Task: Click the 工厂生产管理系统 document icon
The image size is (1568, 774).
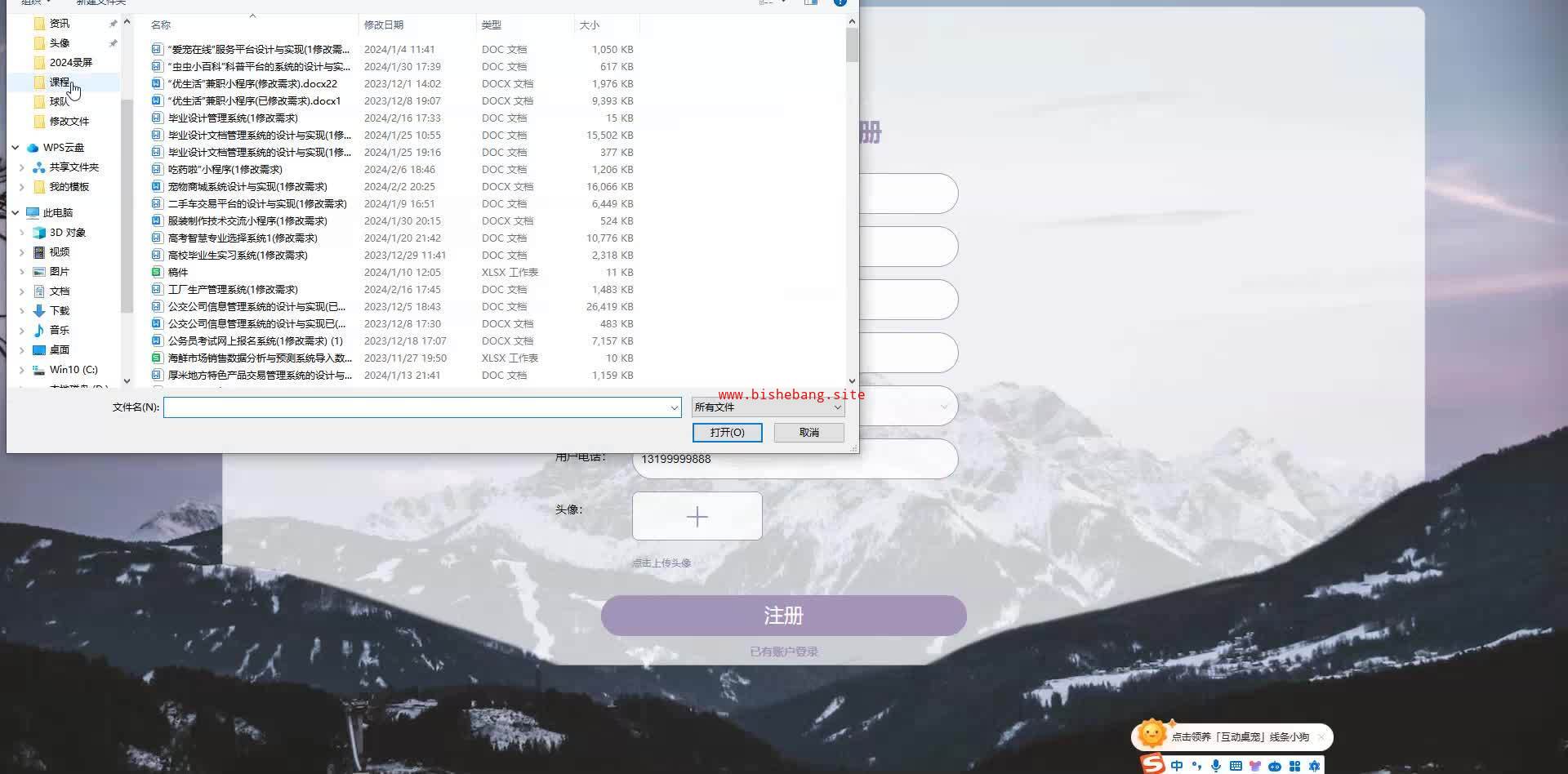Action: pos(157,290)
